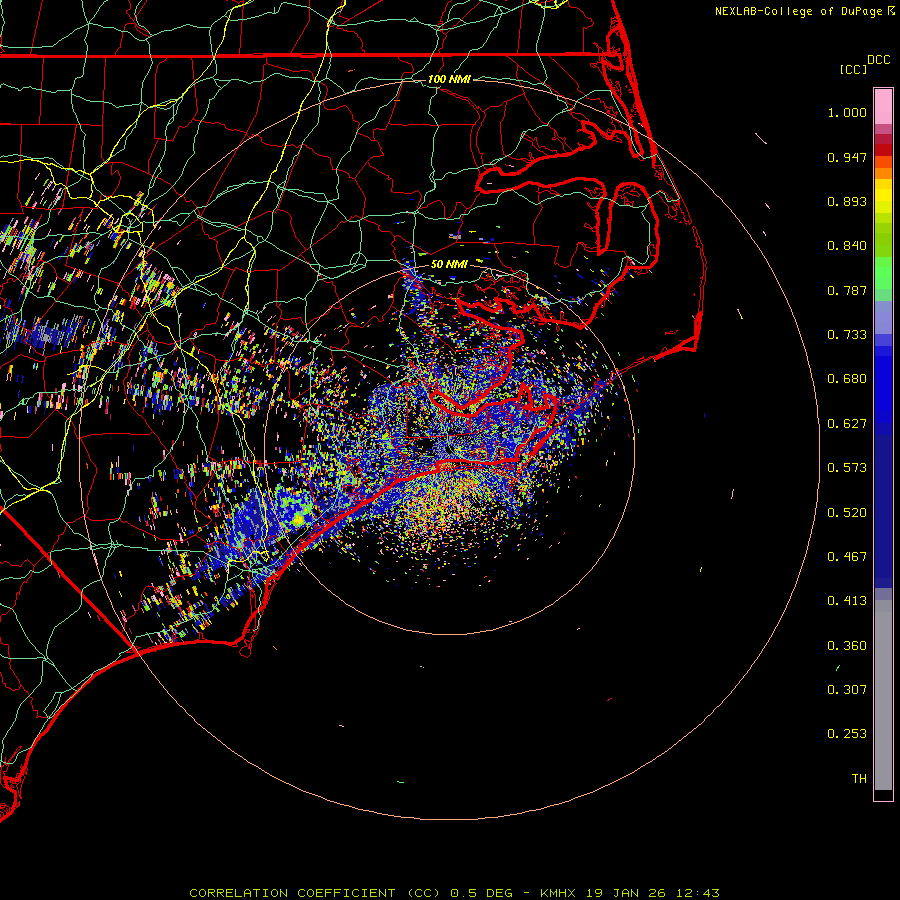Click the KMHX station identifier in caption
The width and height of the screenshot is (900, 900).
(x=558, y=893)
